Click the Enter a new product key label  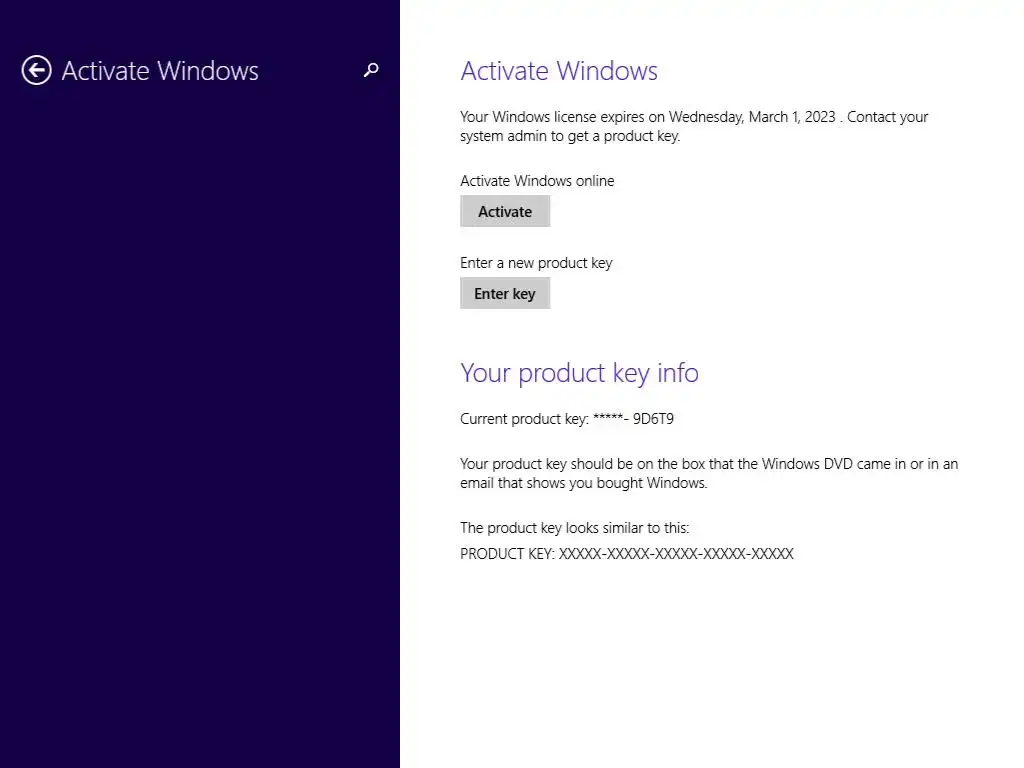536,263
